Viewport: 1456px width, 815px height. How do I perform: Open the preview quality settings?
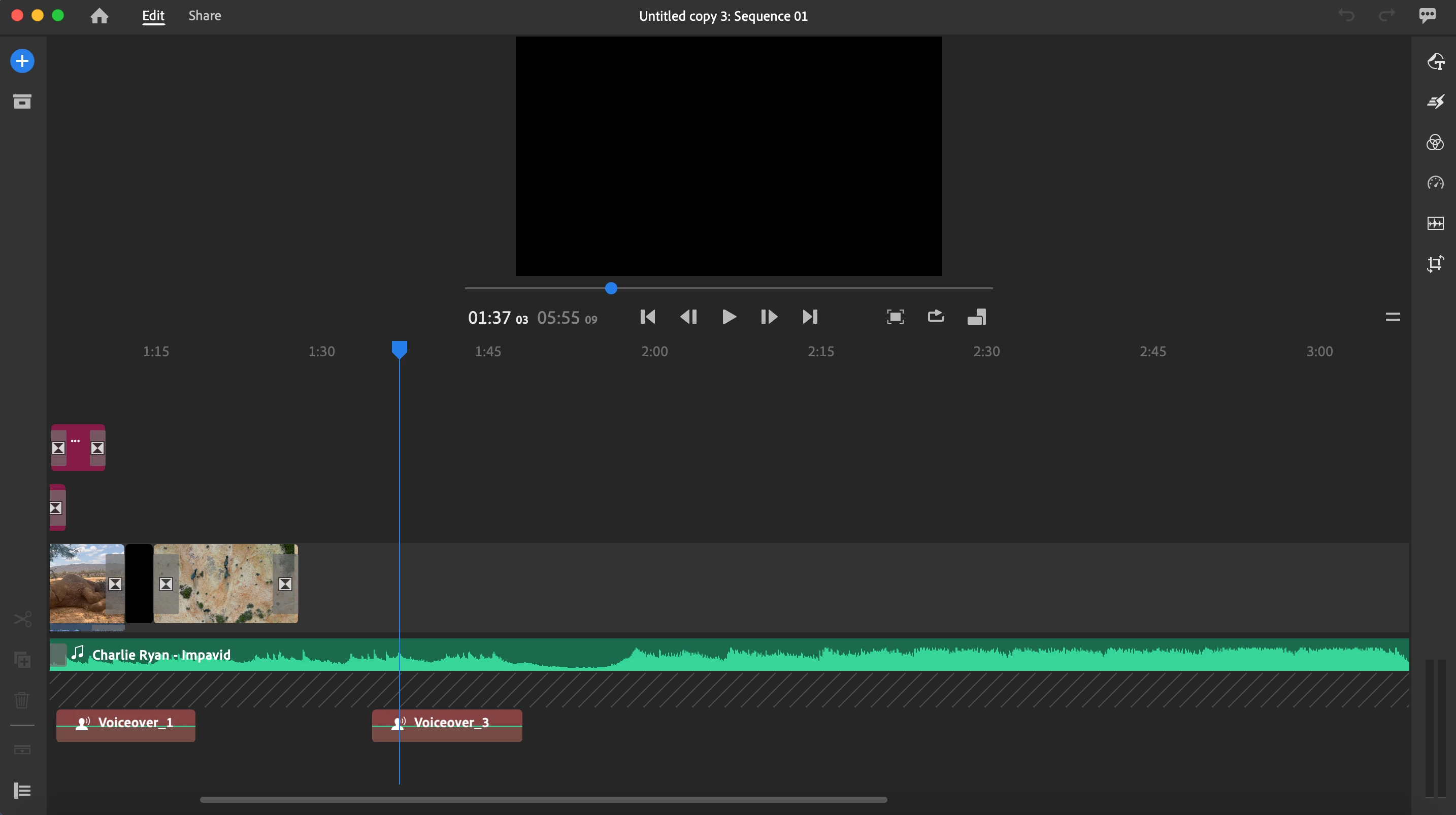(977, 317)
